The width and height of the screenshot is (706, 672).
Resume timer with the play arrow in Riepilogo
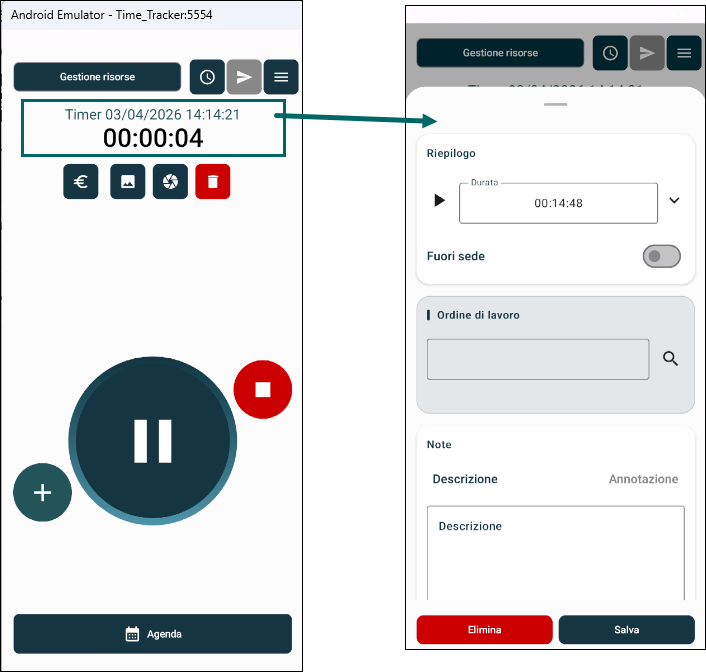pos(439,200)
